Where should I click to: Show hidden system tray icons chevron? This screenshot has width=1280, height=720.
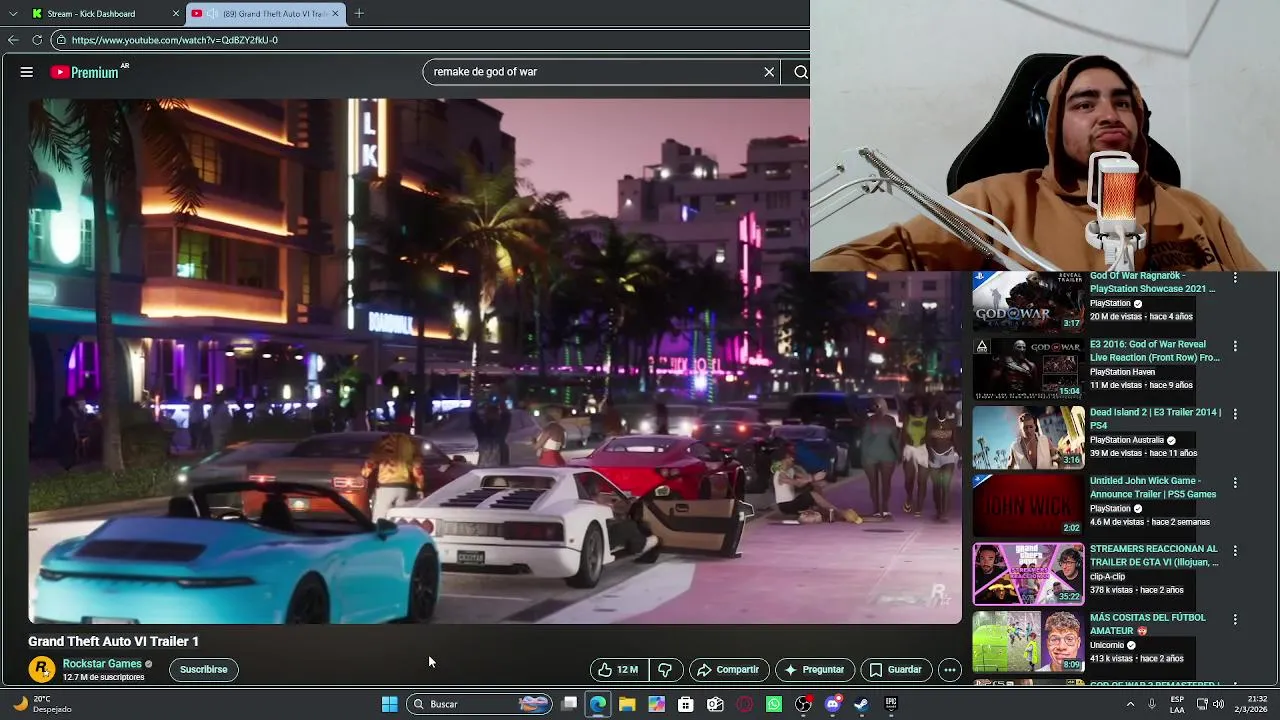[1131, 704]
